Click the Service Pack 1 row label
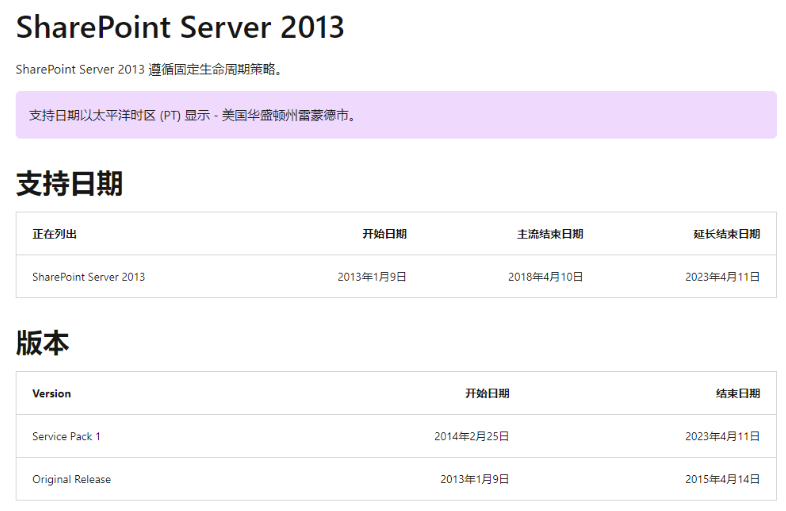This screenshot has width=786, height=511. click(66, 436)
